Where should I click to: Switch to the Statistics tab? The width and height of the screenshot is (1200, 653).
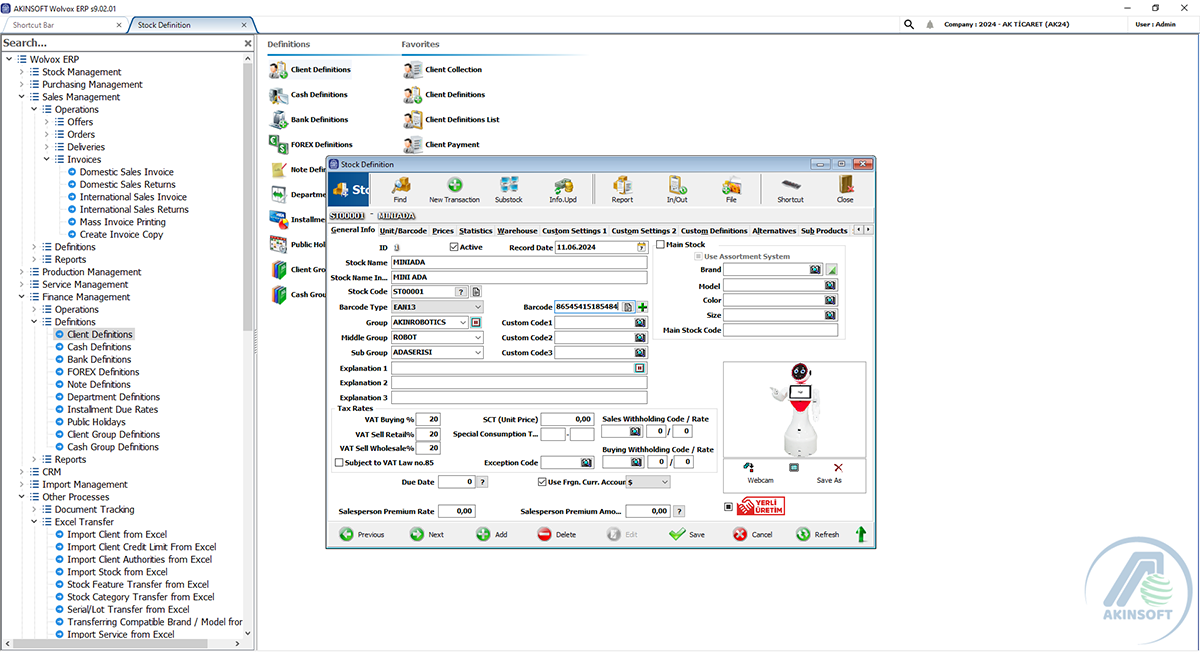pos(476,231)
